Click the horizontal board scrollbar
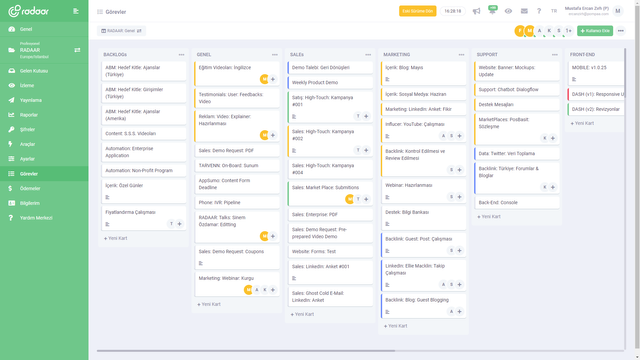This screenshot has height=360, width=640. [x=246, y=350]
